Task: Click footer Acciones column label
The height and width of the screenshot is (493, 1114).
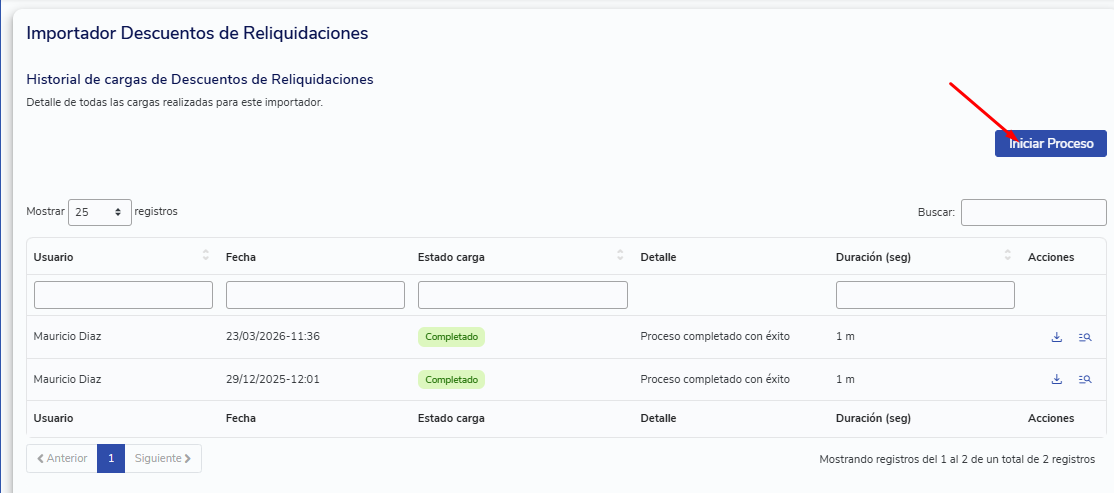Action: [x=1051, y=418]
